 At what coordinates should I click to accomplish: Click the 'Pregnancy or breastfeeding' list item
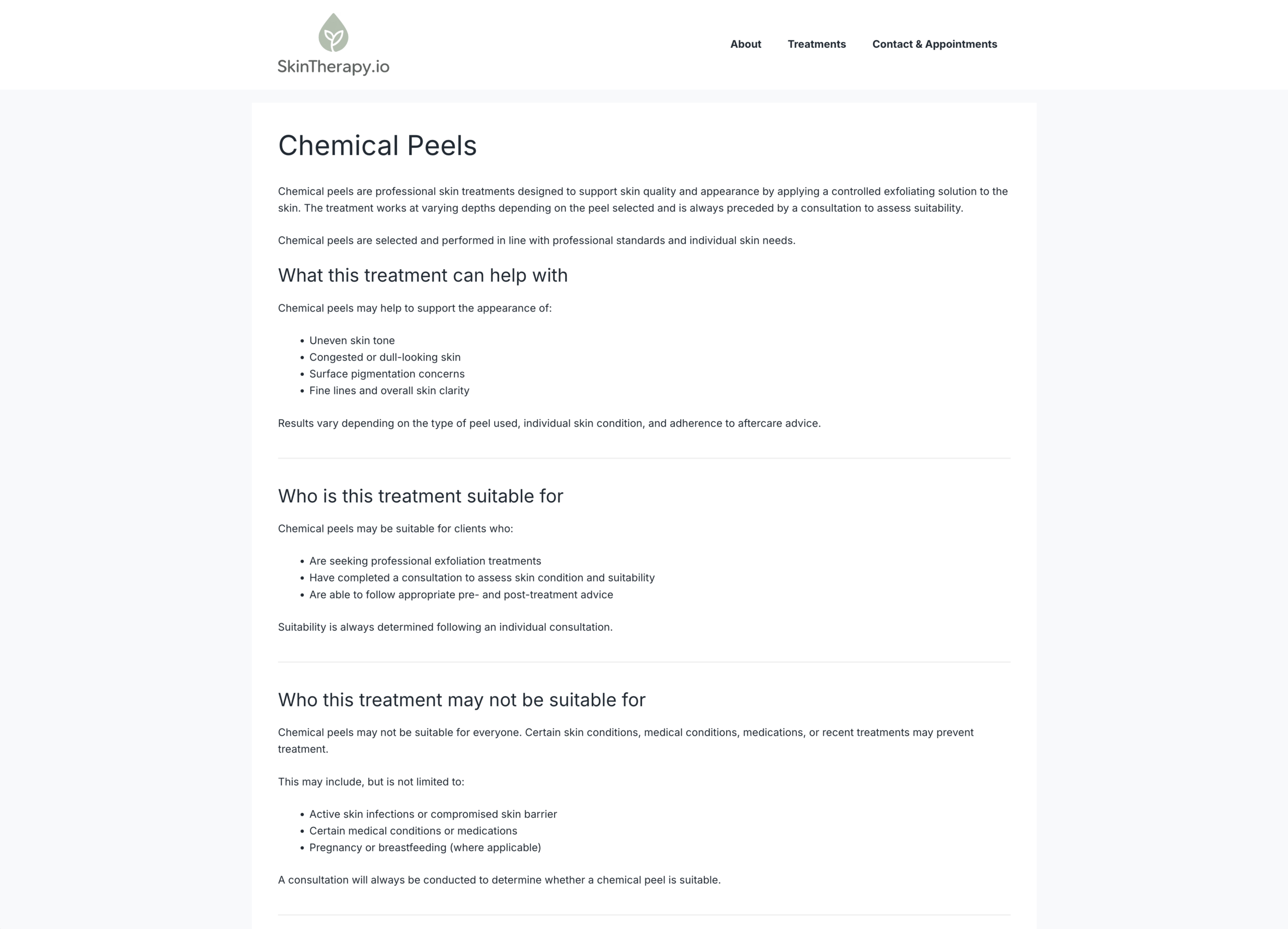pos(425,848)
